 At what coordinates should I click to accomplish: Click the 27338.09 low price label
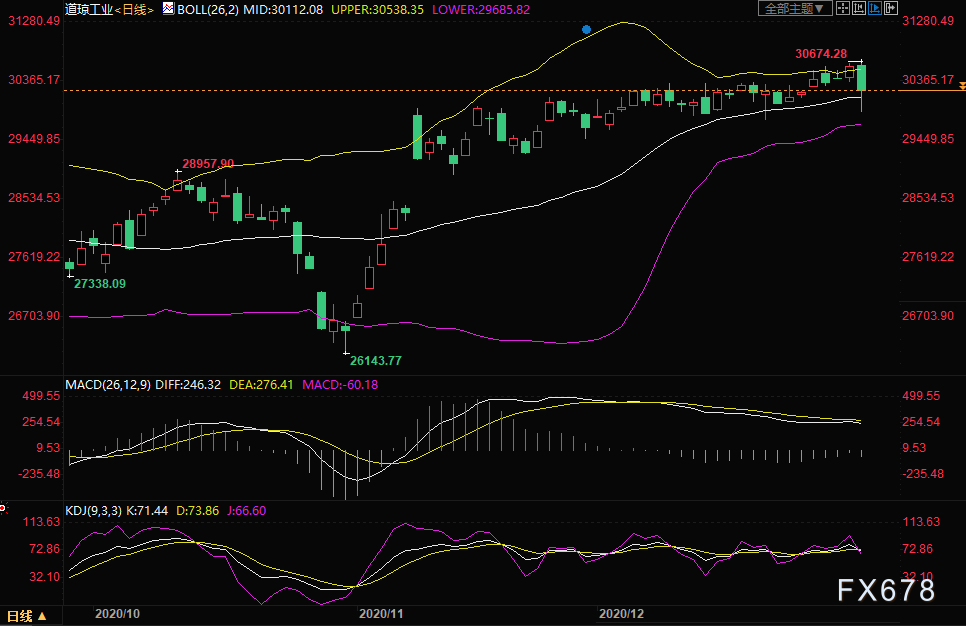click(100, 283)
